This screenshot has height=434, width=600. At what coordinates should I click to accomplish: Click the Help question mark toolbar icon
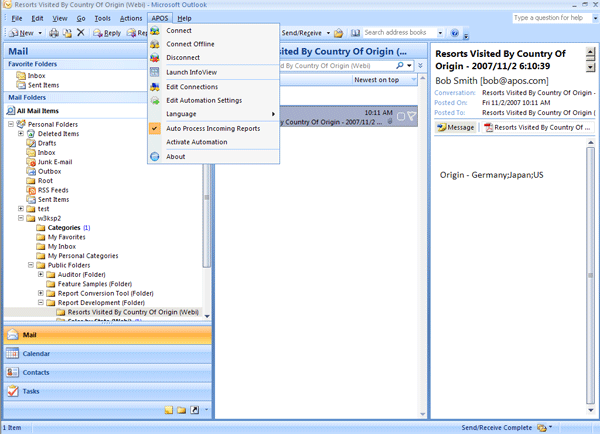455,33
